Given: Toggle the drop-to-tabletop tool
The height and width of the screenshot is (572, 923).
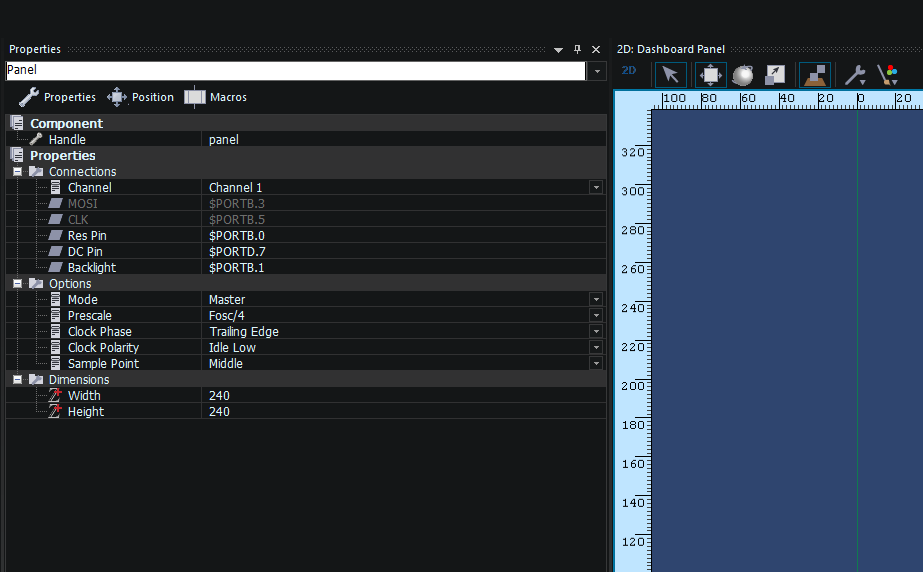Looking at the screenshot, I should pos(815,75).
